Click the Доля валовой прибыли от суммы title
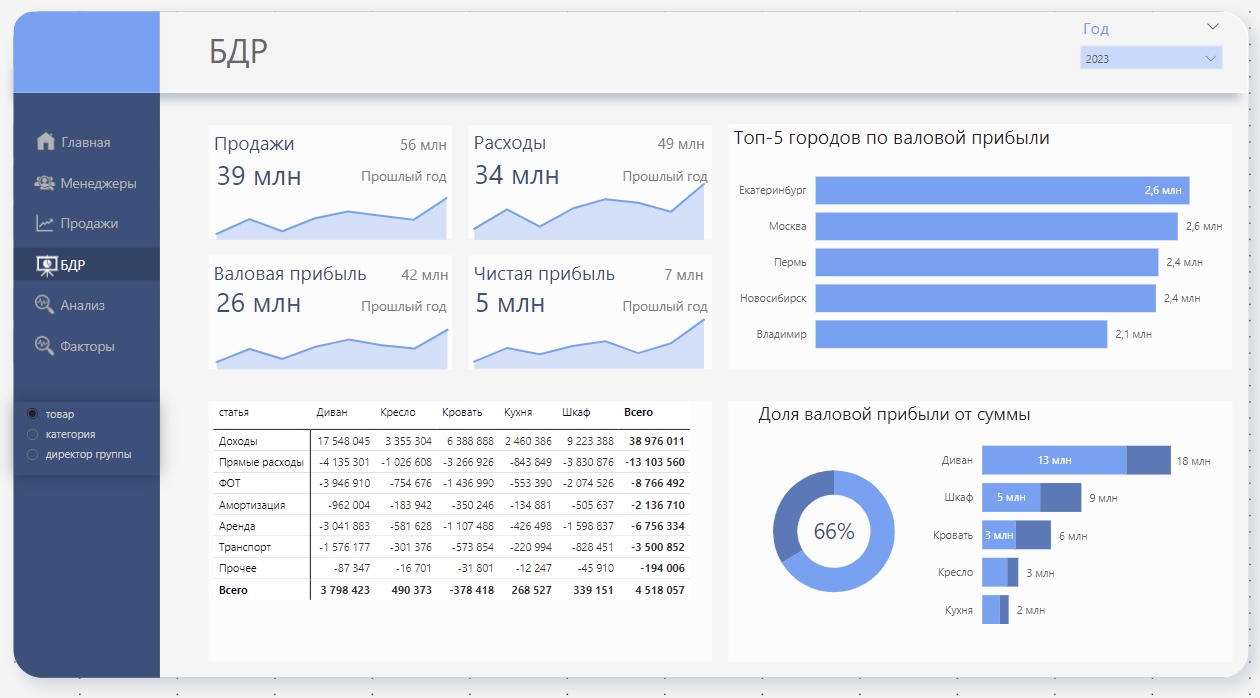The image size is (1260, 698). click(894, 414)
